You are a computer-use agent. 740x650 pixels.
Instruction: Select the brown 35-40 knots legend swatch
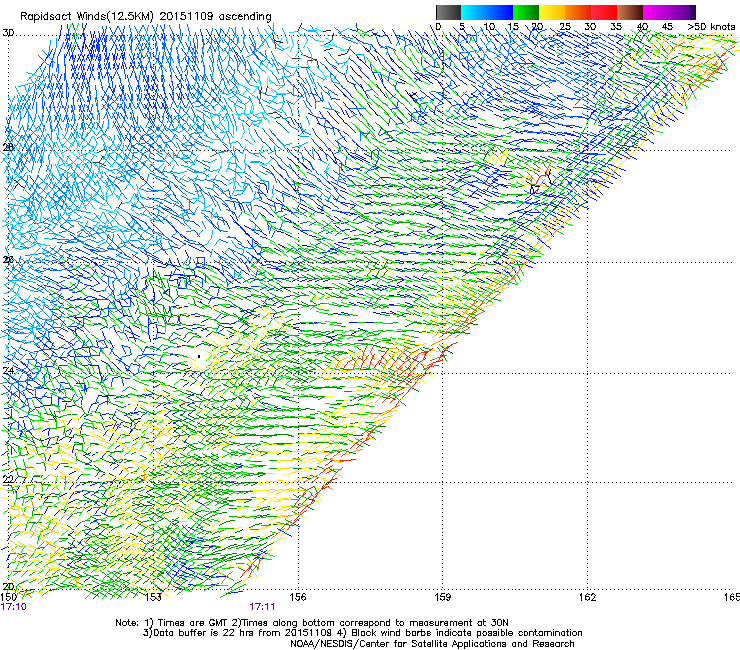630,12
